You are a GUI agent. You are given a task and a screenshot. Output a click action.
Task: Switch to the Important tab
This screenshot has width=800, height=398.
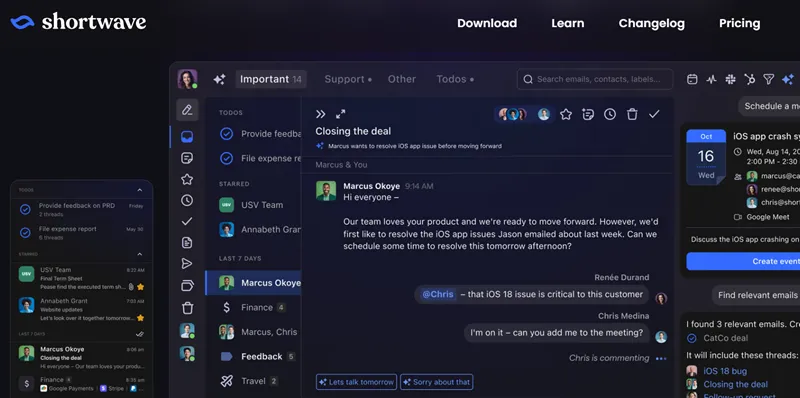coord(270,79)
